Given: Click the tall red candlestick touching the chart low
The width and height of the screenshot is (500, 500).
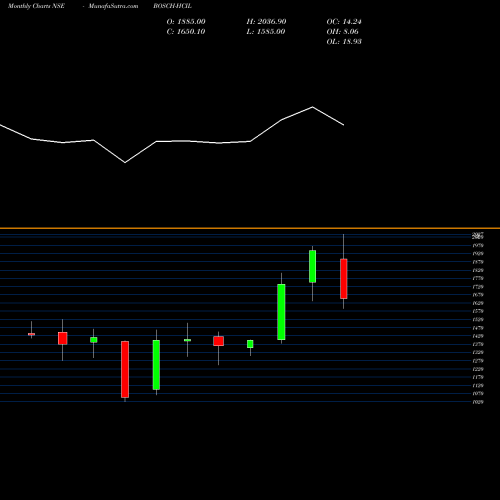Looking at the screenshot, I should (125, 369).
